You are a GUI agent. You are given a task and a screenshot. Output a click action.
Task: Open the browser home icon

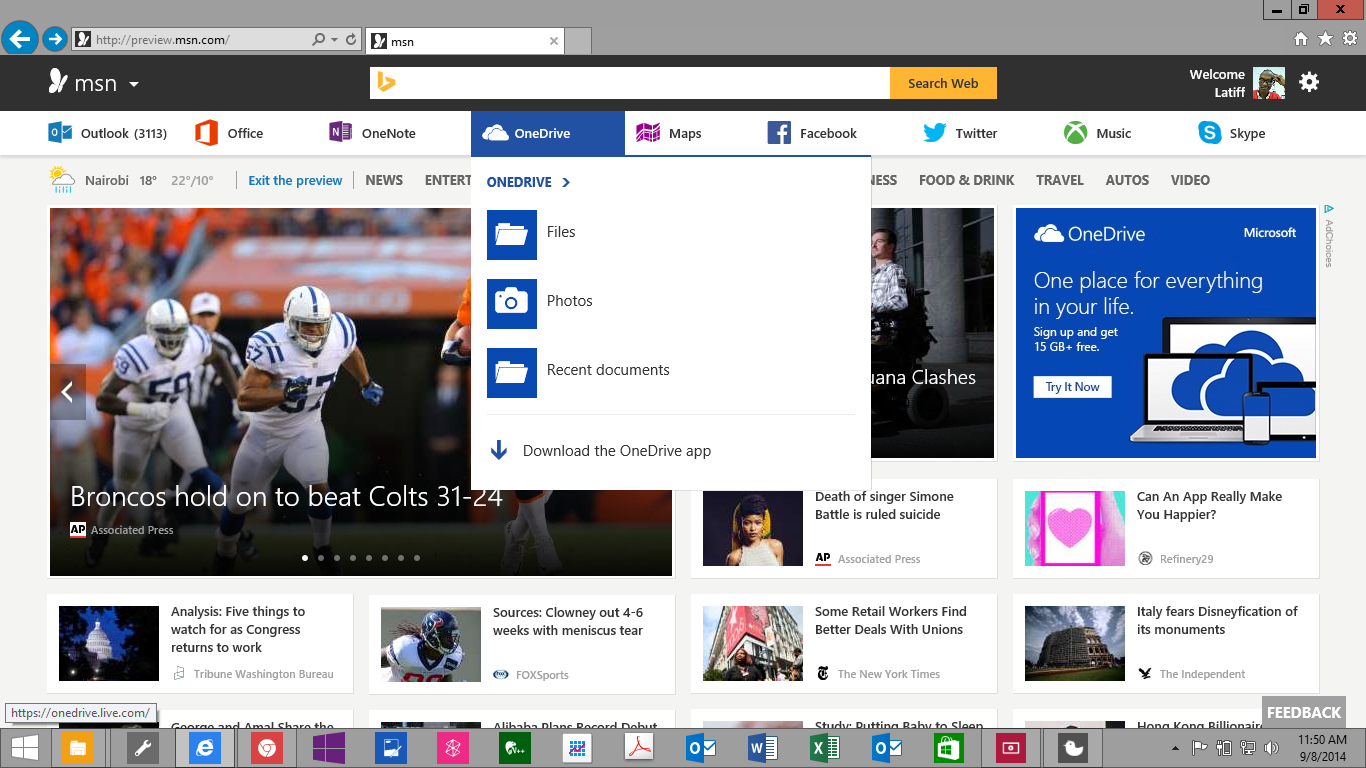[x=1301, y=39]
